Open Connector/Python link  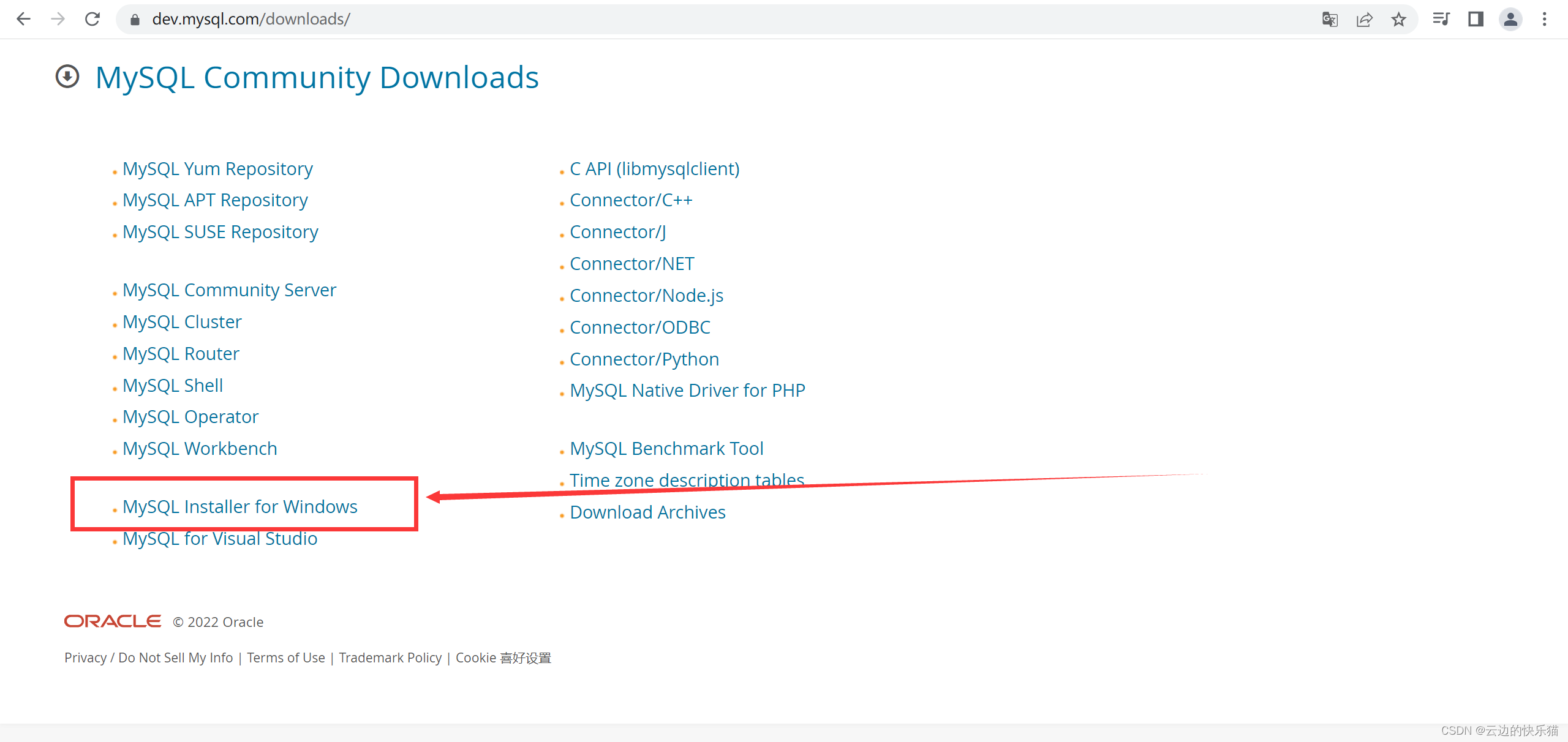tap(644, 359)
